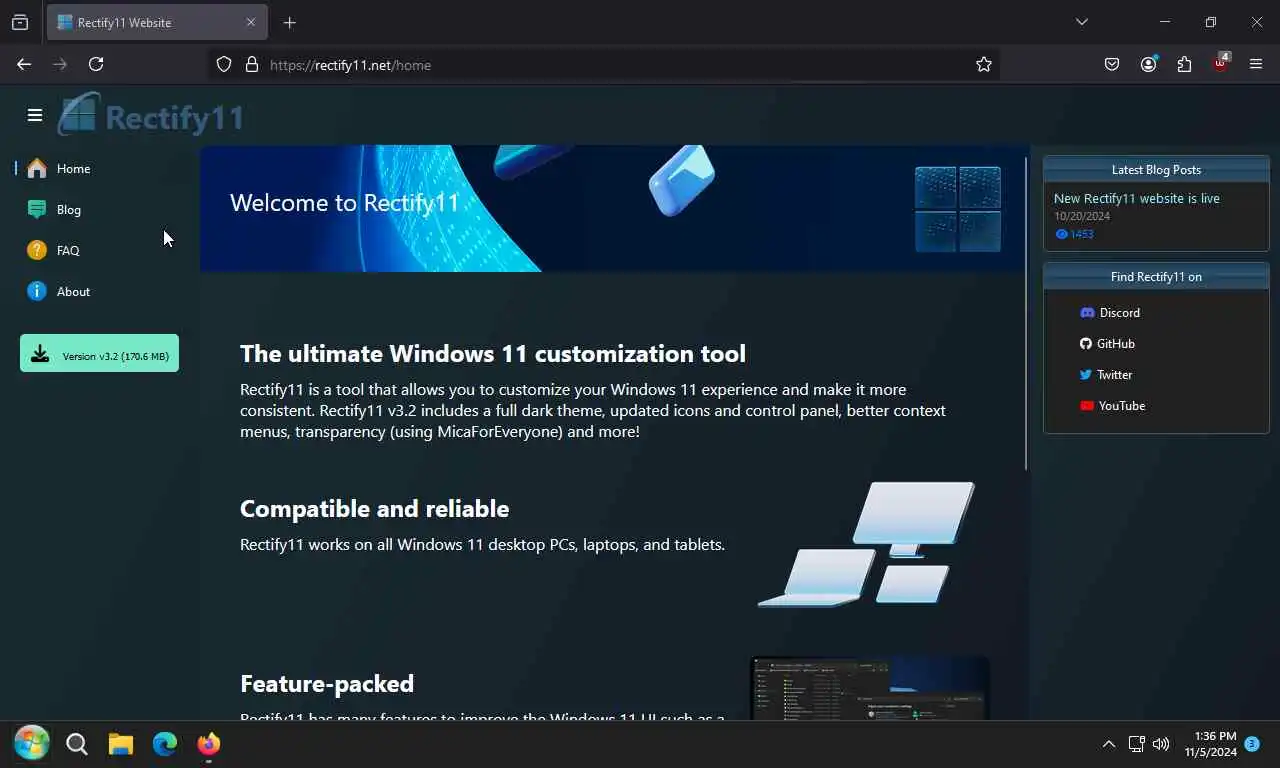Open the Start menu orb
Viewport: 1280px width, 768px height.
pyautogui.click(x=31, y=743)
